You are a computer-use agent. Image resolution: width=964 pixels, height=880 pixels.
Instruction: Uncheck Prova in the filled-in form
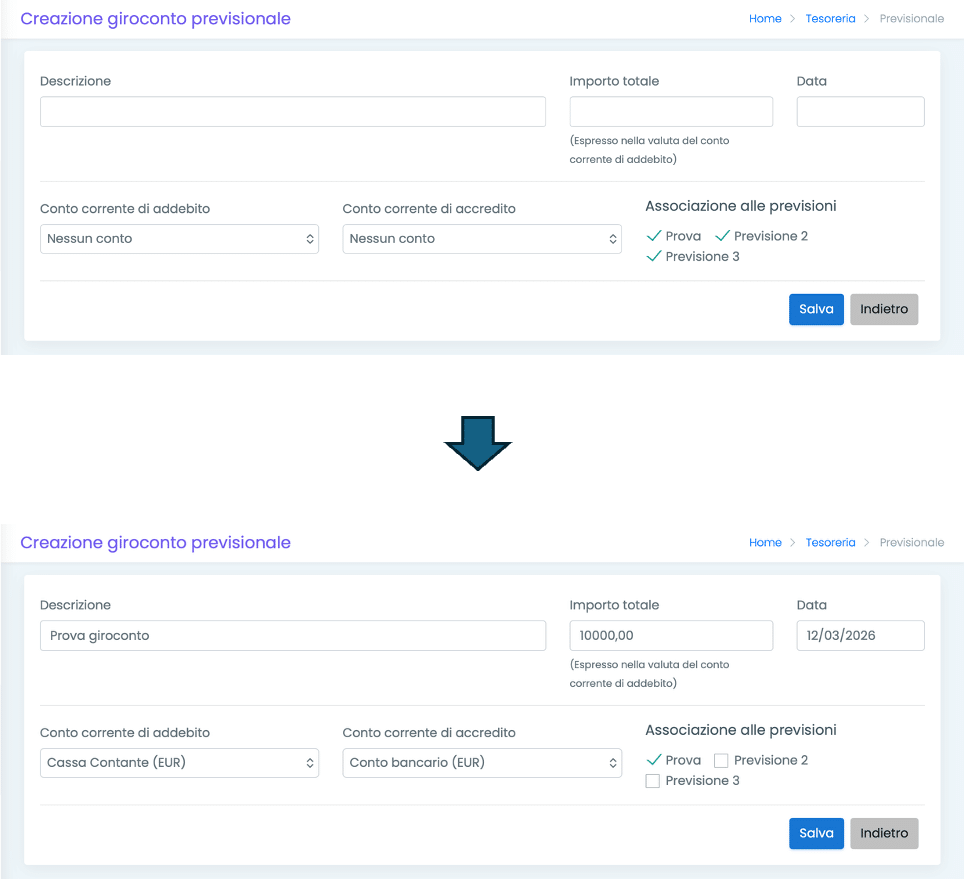click(654, 760)
